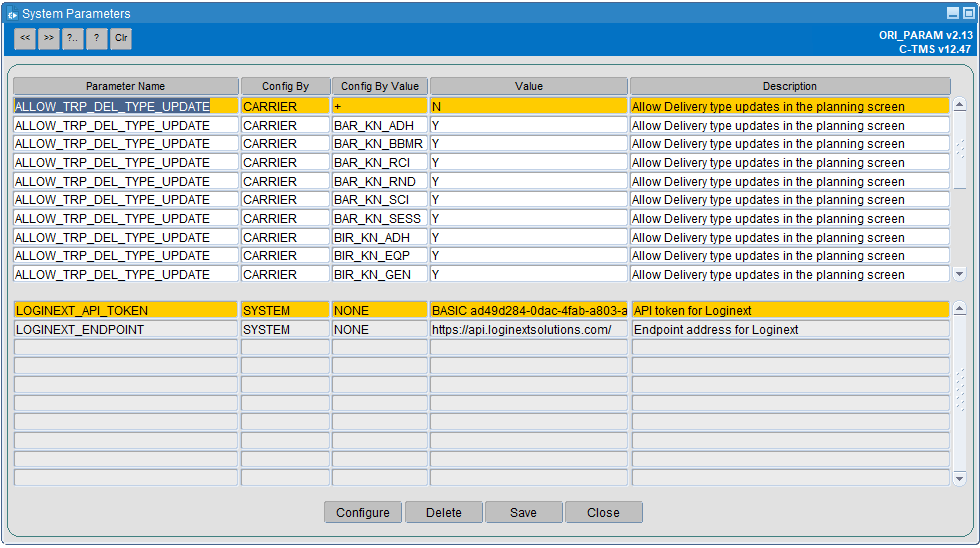980x548 pixels.
Task: Select the LOGINEXT_ENDPOINT parameter name field
Action: tap(126, 329)
